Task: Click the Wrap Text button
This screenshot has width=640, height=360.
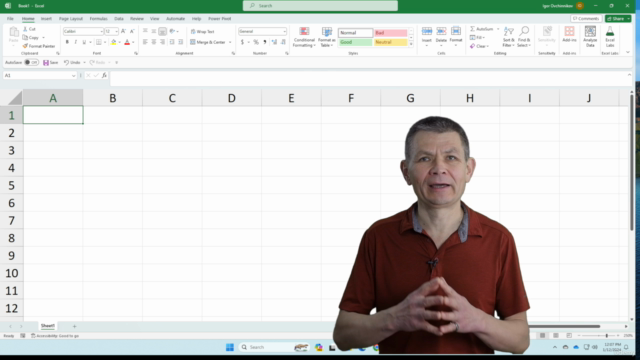Action: (202, 31)
